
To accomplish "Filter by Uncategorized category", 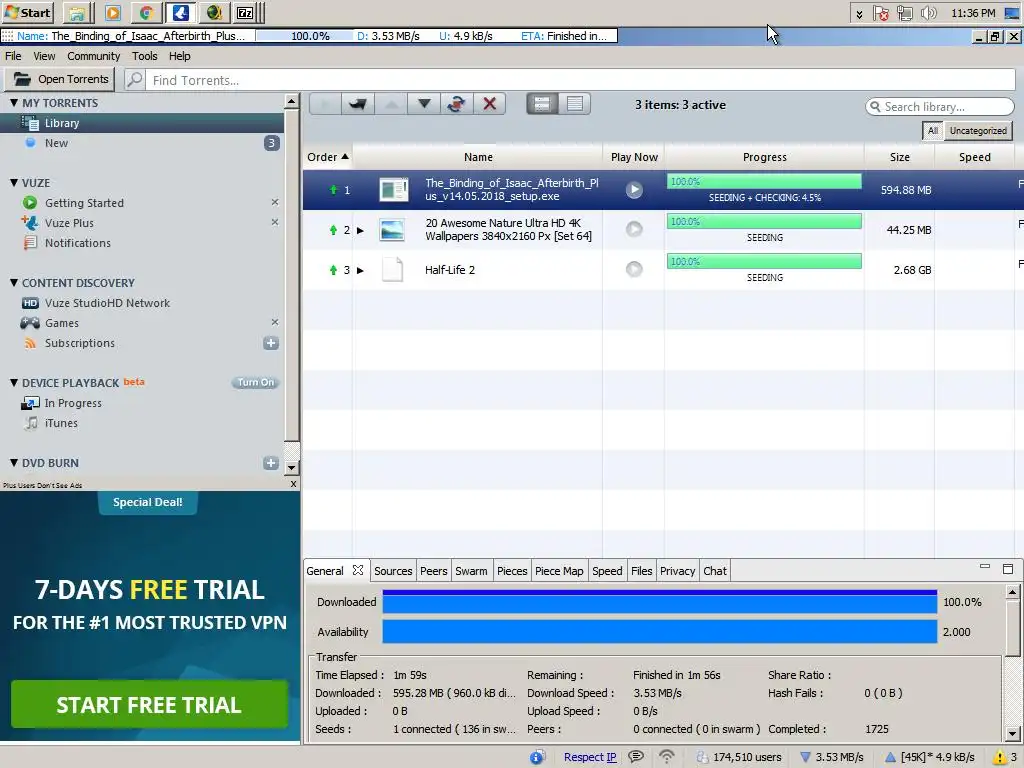I will [x=978, y=131].
